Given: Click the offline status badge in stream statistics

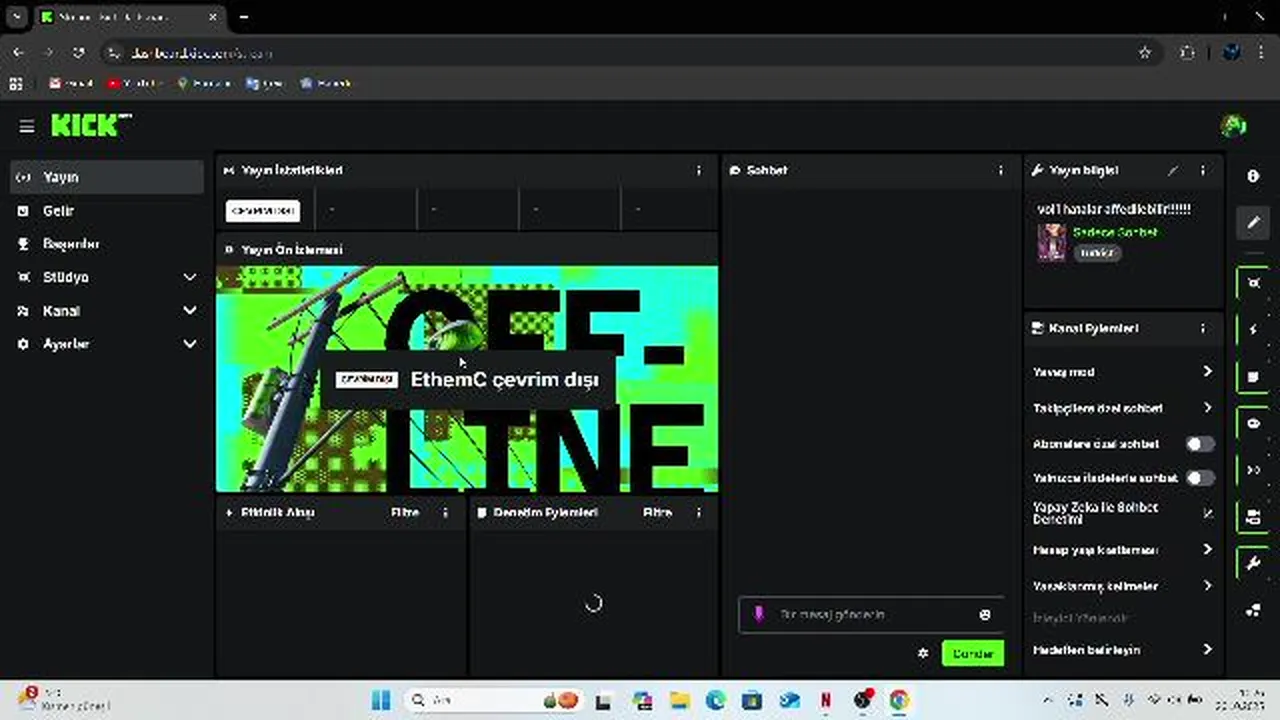Looking at the screenshot, I should 263,210.
